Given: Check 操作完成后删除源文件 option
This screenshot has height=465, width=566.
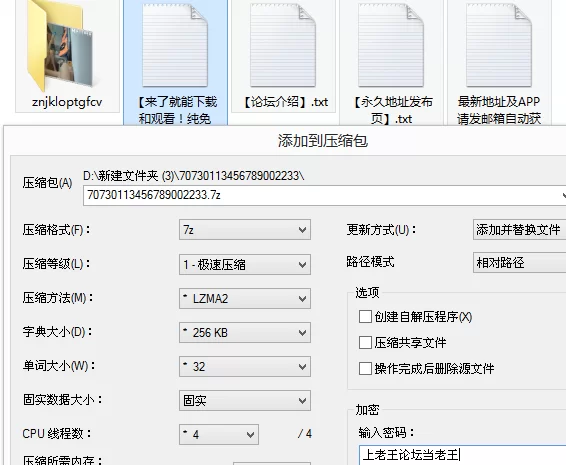Looking at the screenshot, I should click(x=365, y=369).
